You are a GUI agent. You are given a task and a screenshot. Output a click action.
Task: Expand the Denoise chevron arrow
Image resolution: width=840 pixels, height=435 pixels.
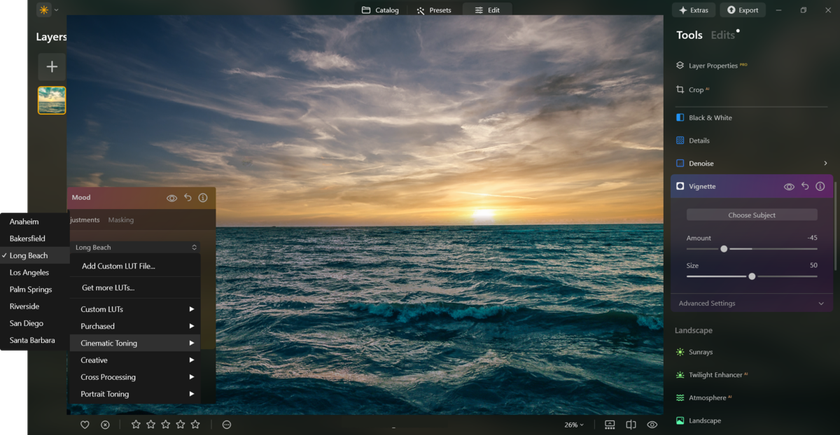pos(825,163)
